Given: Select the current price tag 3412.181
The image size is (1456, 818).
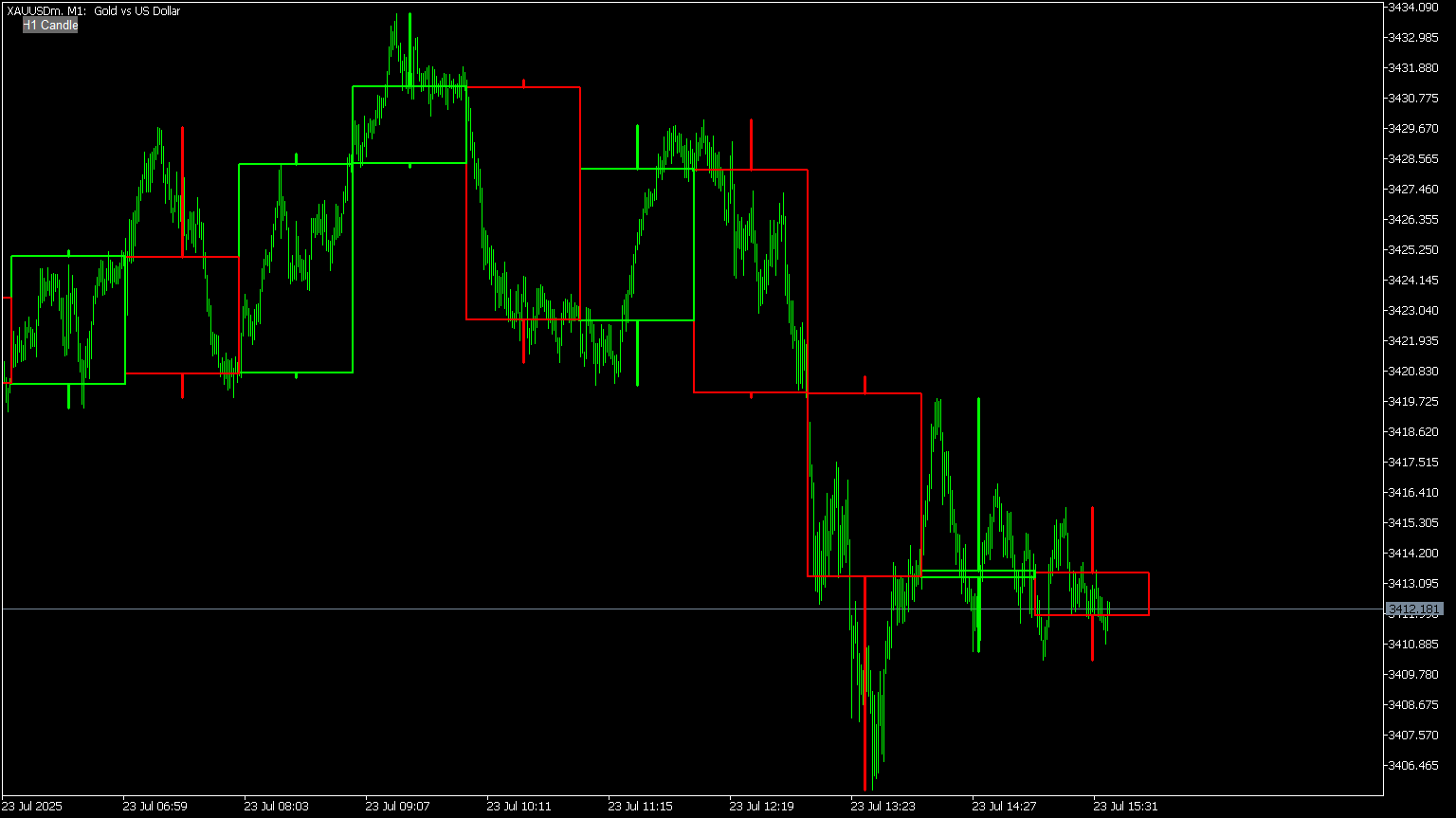Looking at the screenshot, I should tap(1414, 609).
